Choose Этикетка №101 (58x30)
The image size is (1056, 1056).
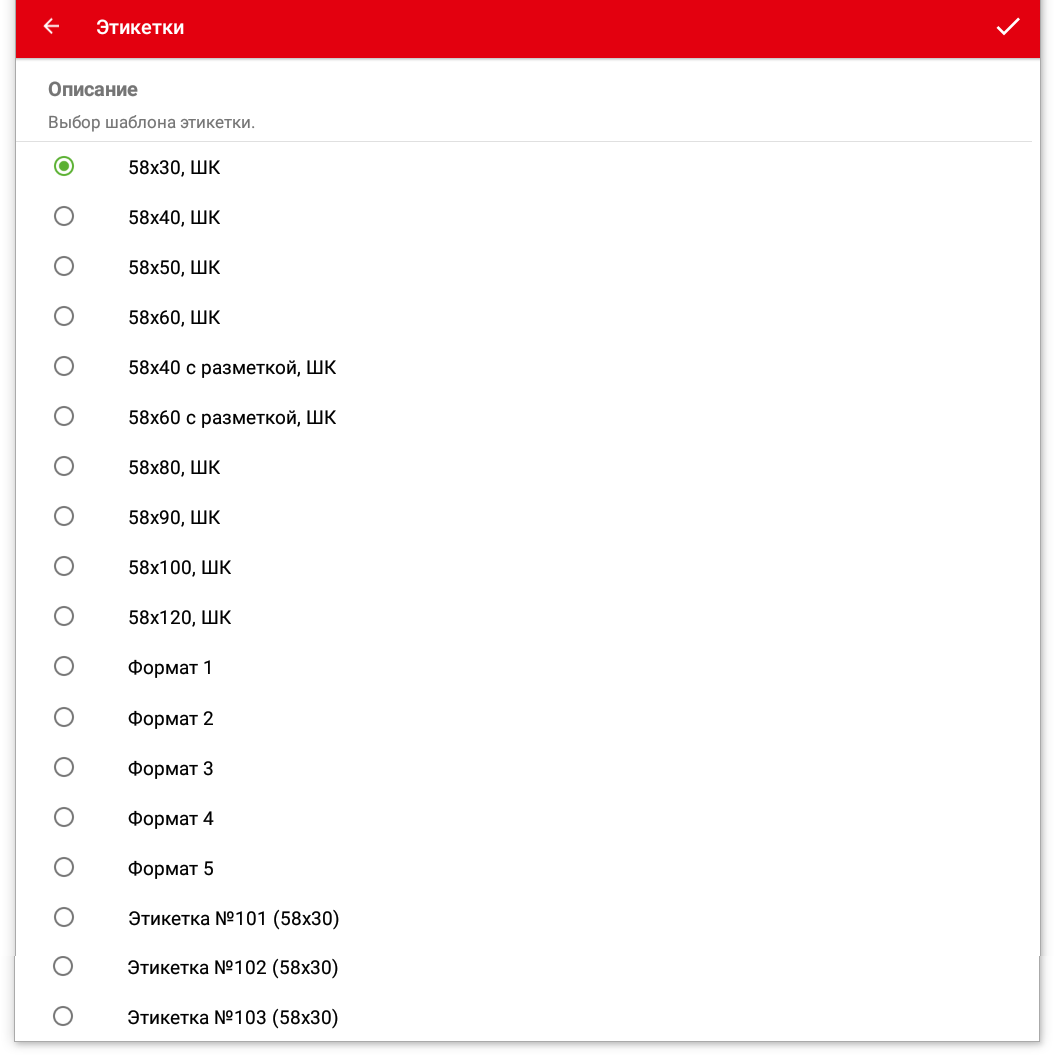click(64, 918)
